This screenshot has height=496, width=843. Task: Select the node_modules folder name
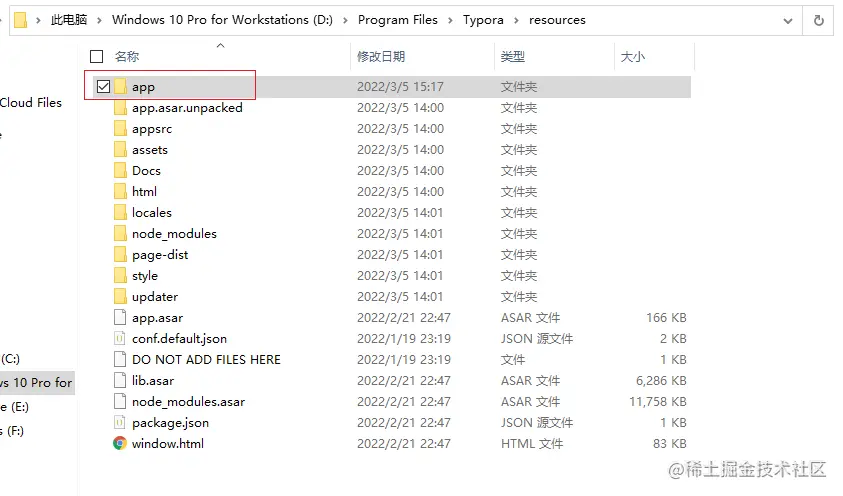[x=174, y=234]
